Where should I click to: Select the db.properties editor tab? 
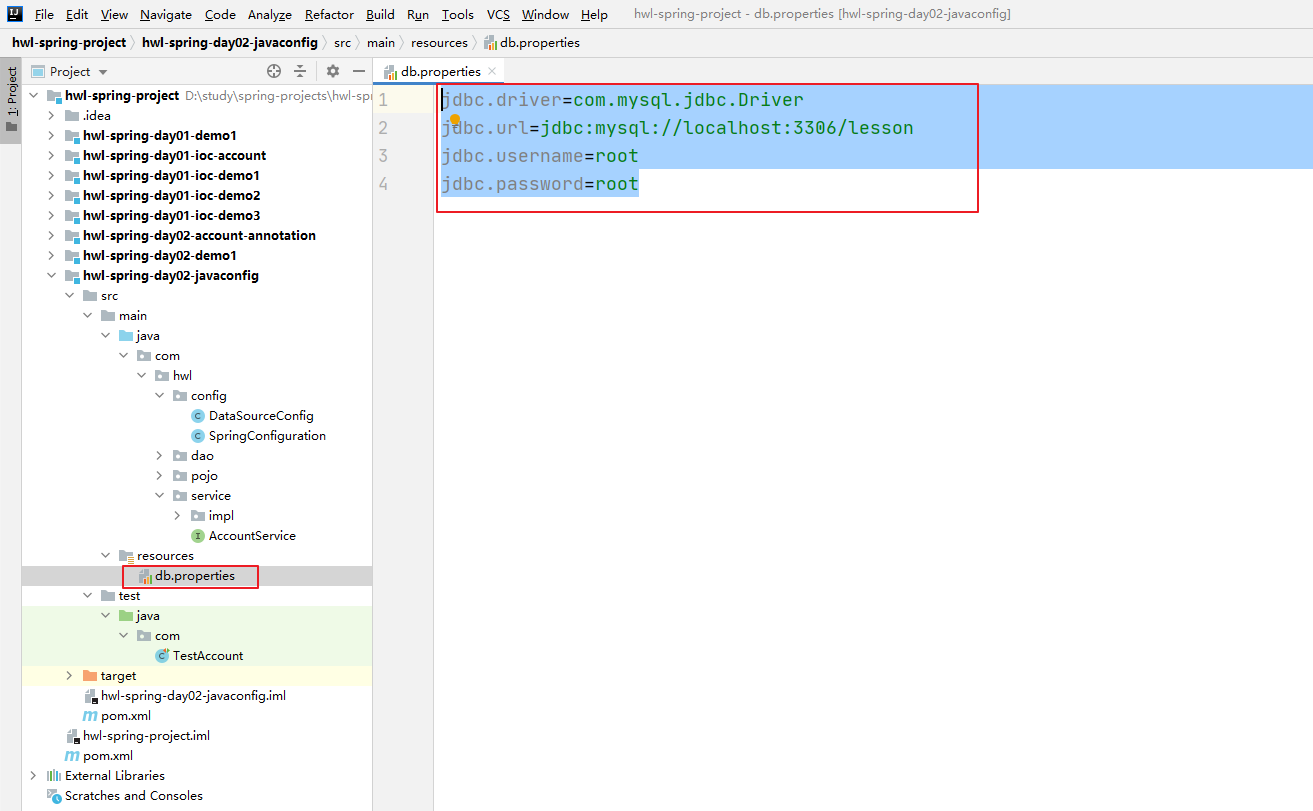(440, 71)
